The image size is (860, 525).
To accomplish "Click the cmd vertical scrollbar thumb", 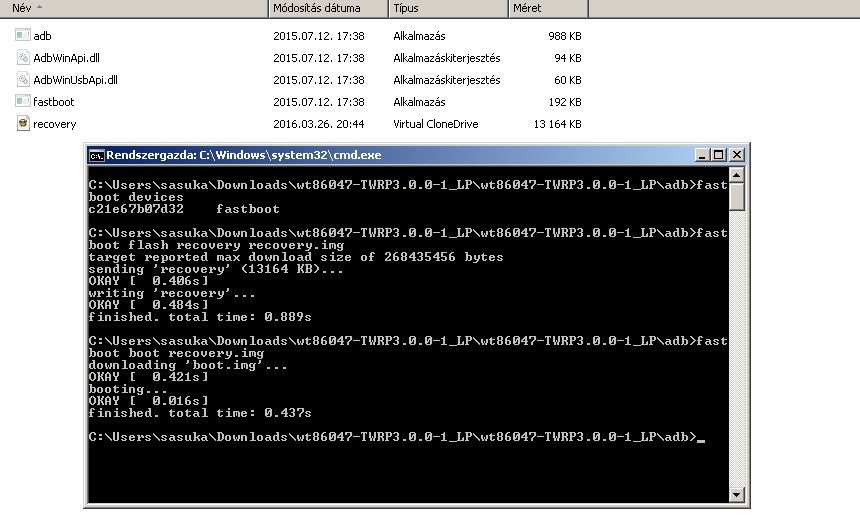I will pos(737,196).
